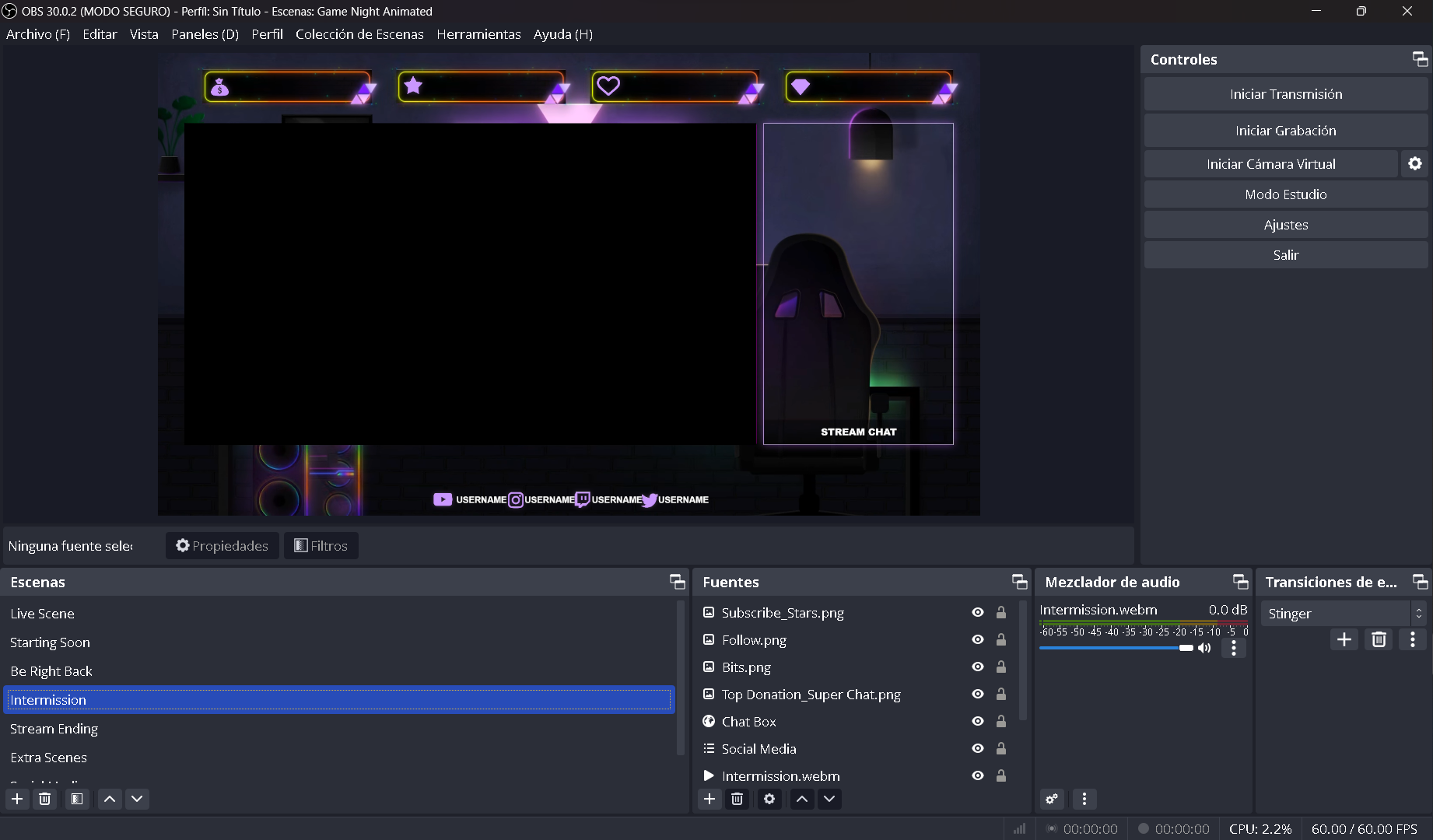Adjust Intermission.webm volume slider
1433x840 pixels.
(1116, 648)
